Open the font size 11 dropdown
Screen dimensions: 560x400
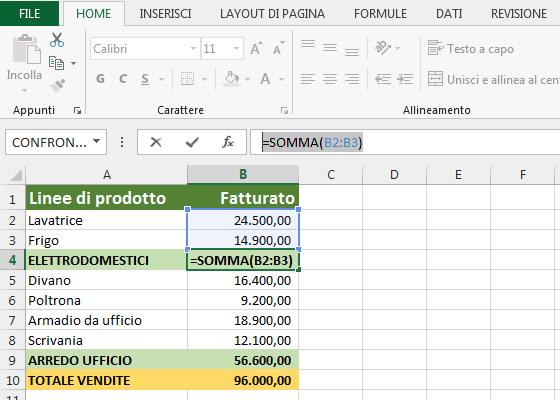click(x=236, y=49)
